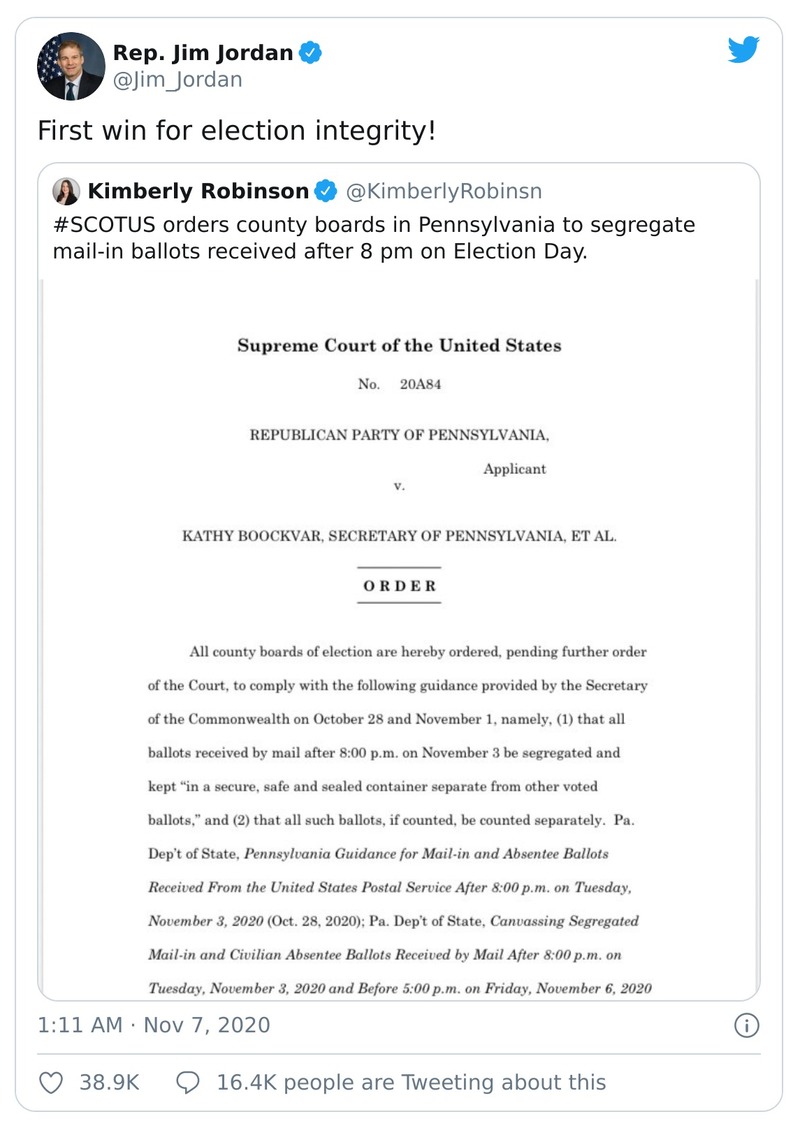Open the 1:11 AM · Nov 7, 2020 timestamp
The height and width of the screenshot is (1135, 800).
pos(154,1026)
